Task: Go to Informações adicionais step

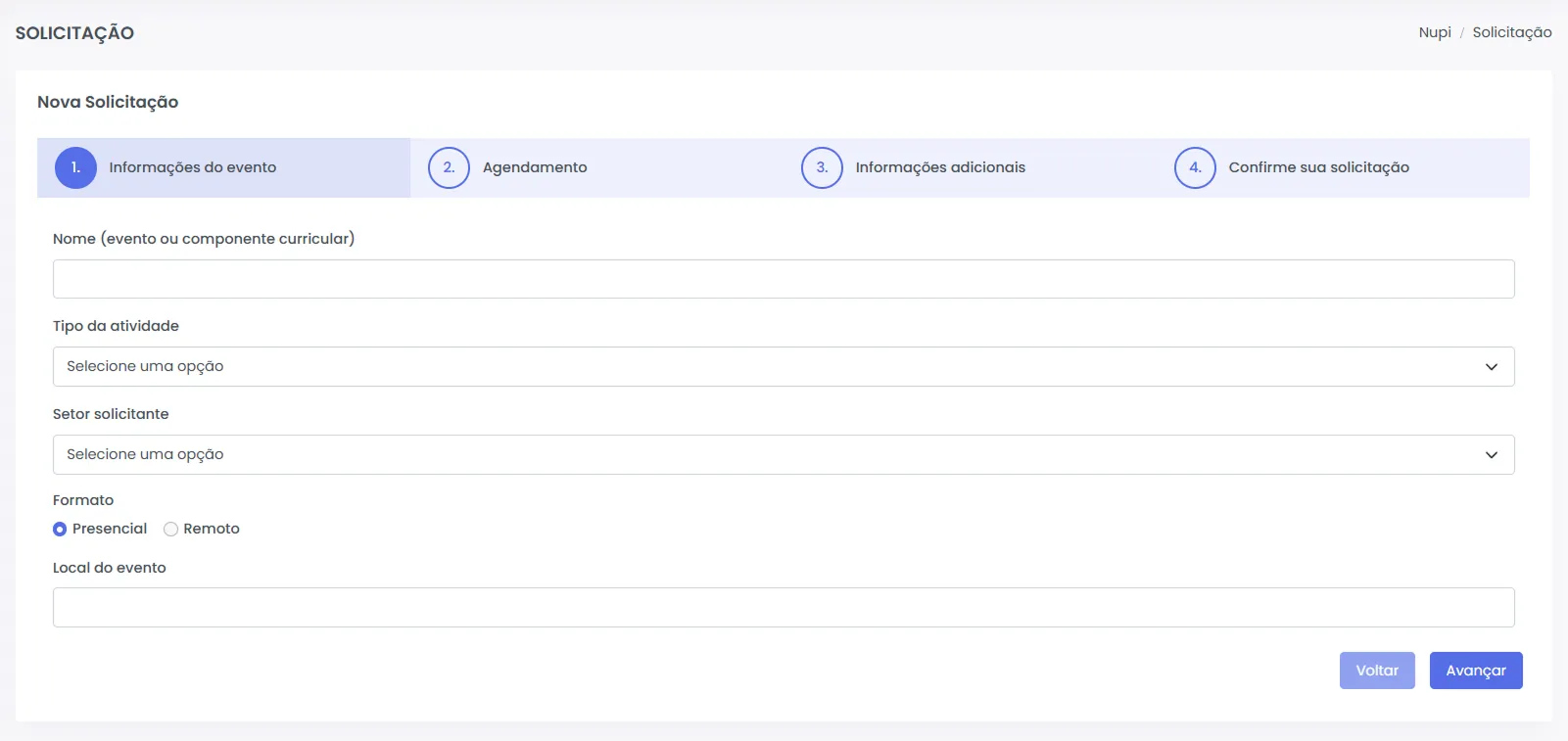Action: point(940,167)
